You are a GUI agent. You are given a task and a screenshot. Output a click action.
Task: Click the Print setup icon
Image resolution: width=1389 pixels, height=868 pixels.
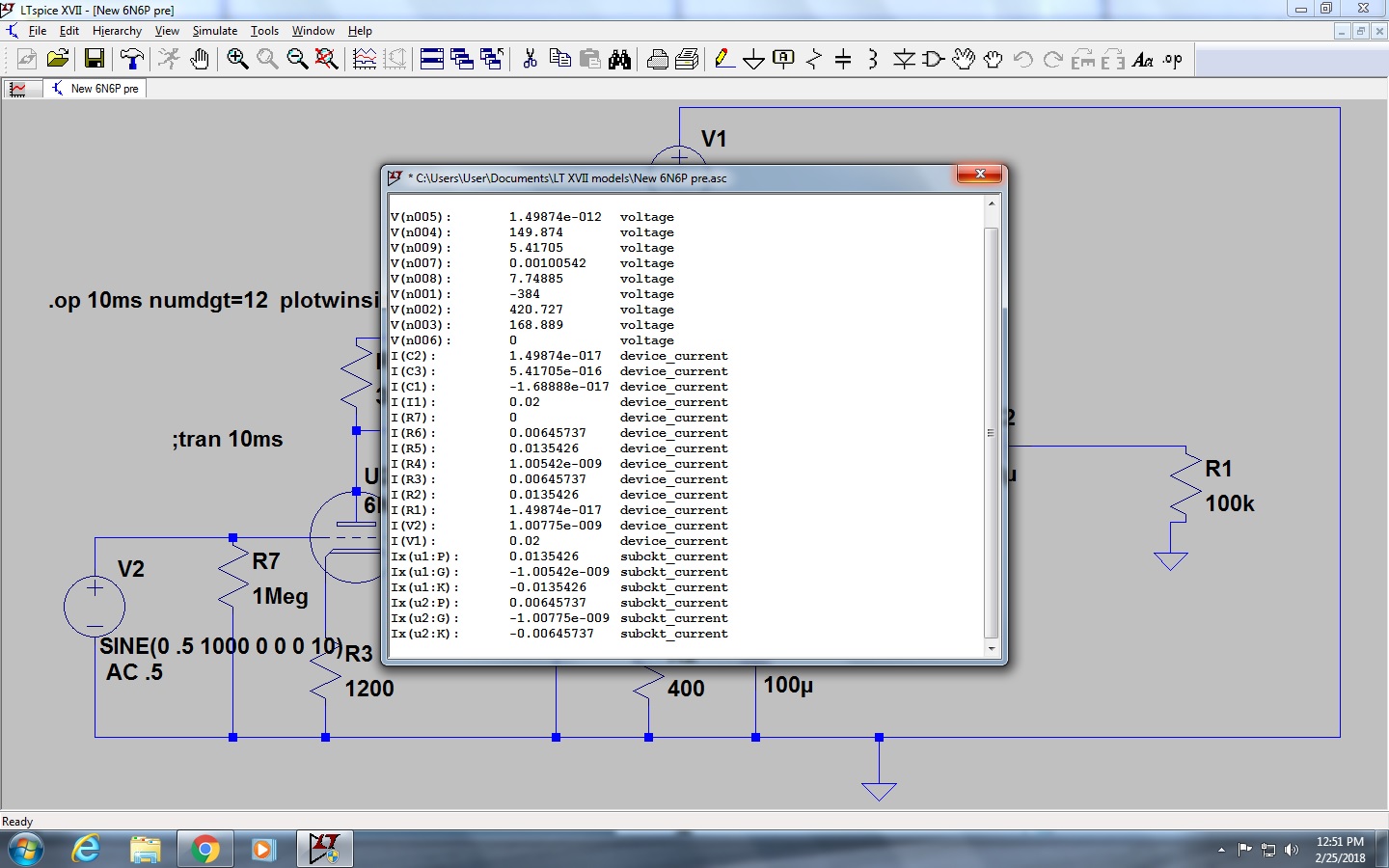point(657,60)
